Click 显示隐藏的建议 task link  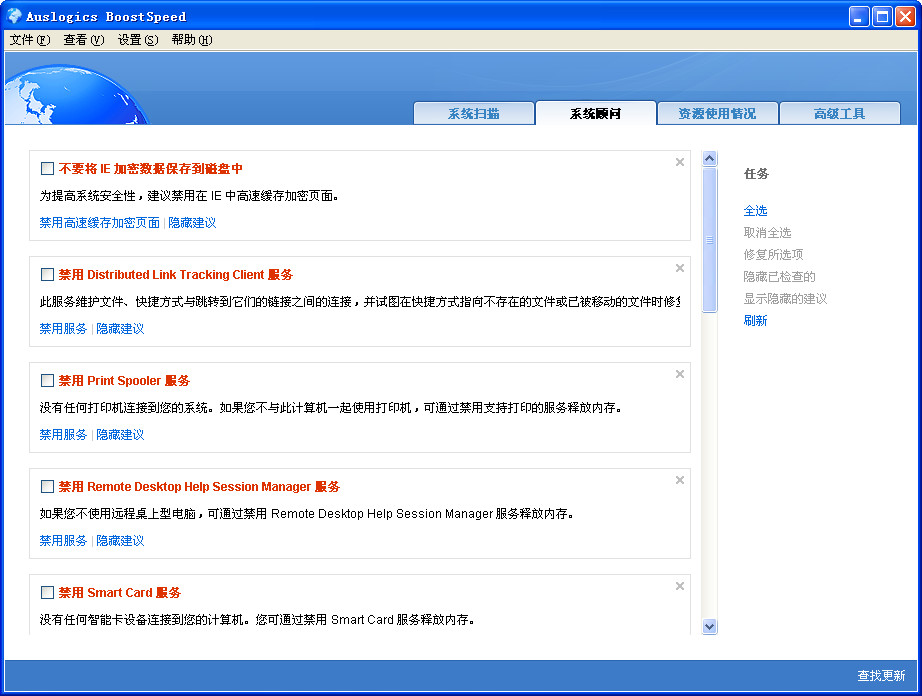click(785, 299)
